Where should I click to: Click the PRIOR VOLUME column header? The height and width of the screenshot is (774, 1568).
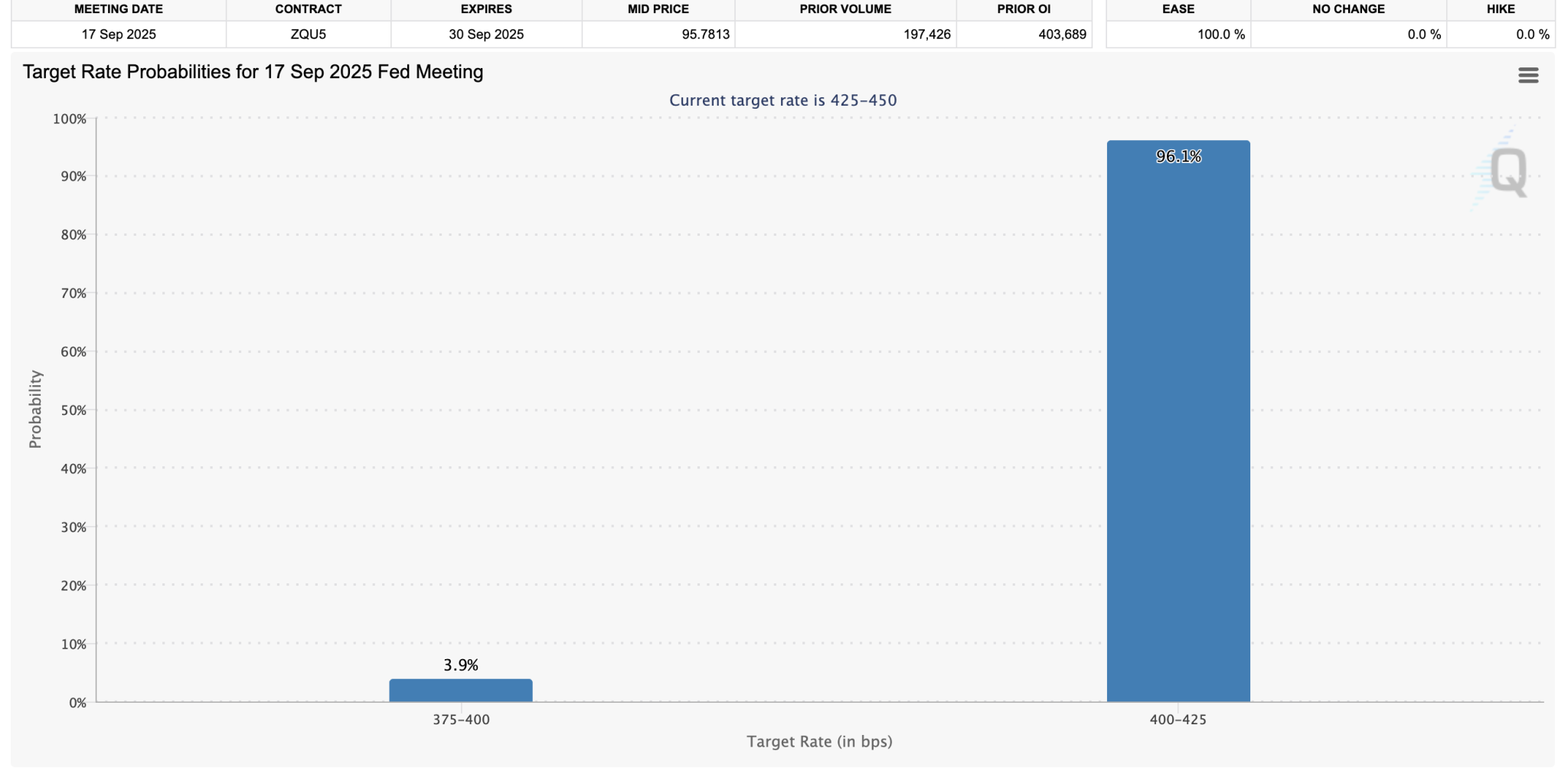point(845,9)
